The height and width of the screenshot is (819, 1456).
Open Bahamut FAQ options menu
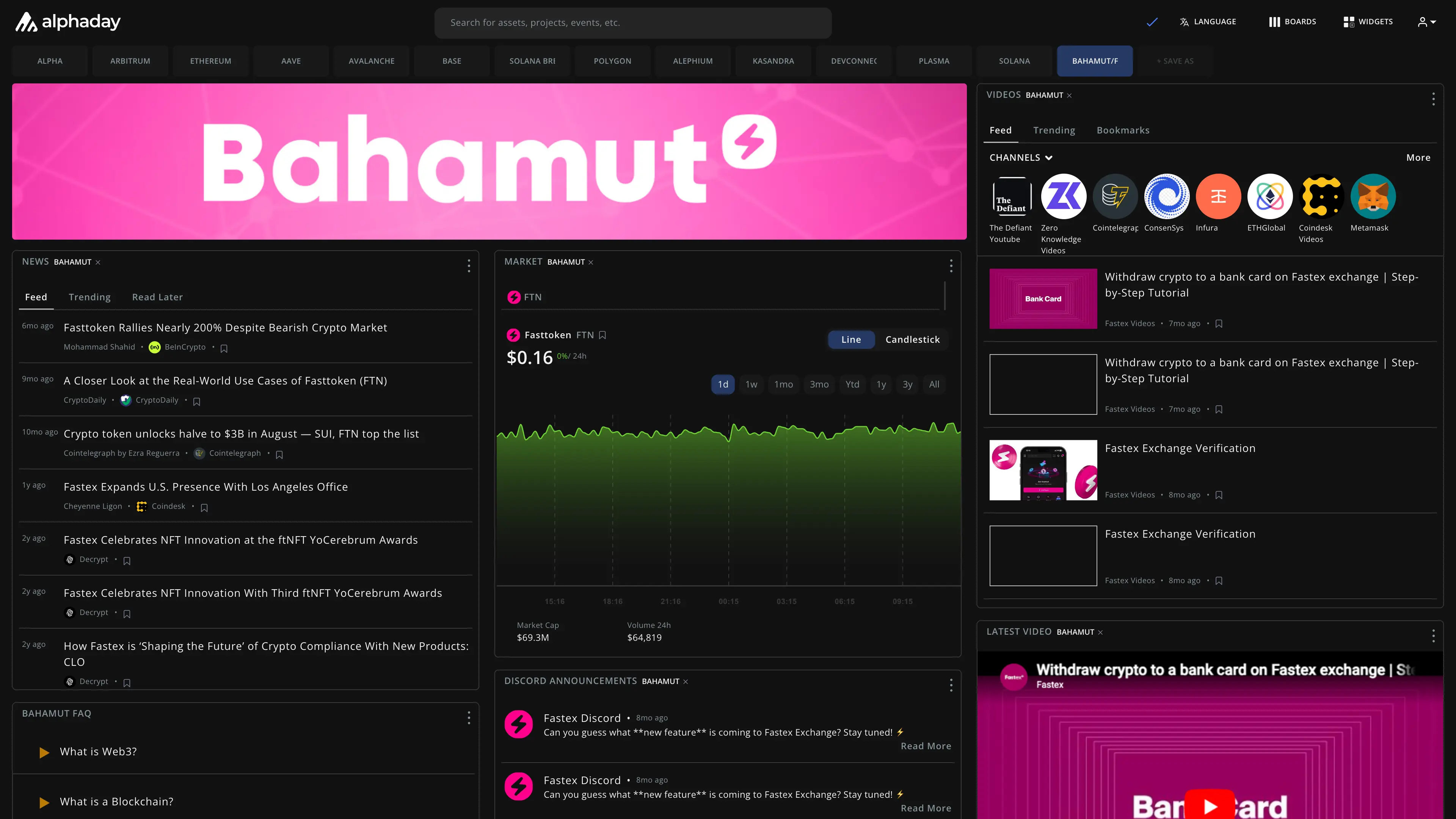(x=469, y=719)
